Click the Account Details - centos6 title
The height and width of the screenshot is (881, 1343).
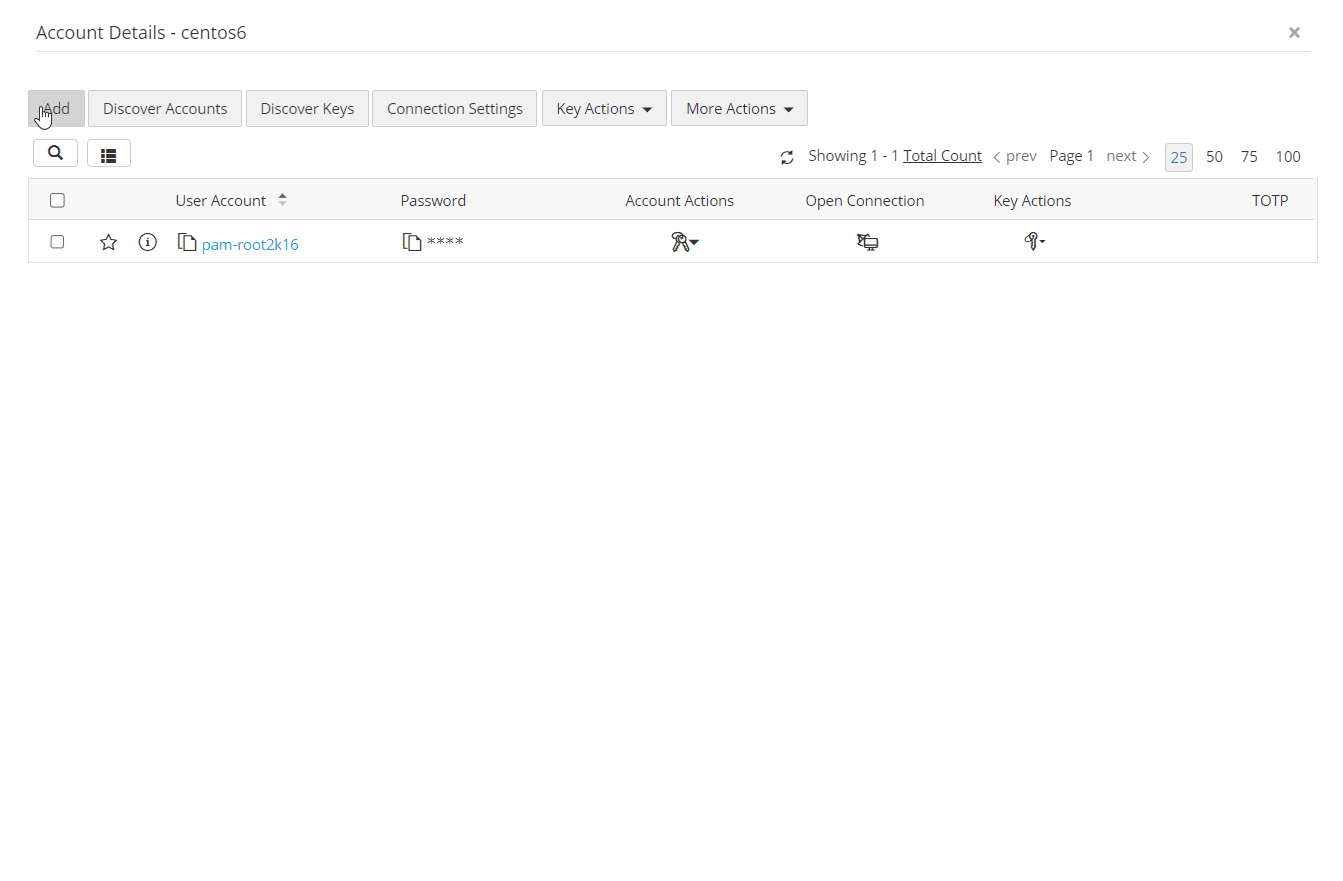141,33
